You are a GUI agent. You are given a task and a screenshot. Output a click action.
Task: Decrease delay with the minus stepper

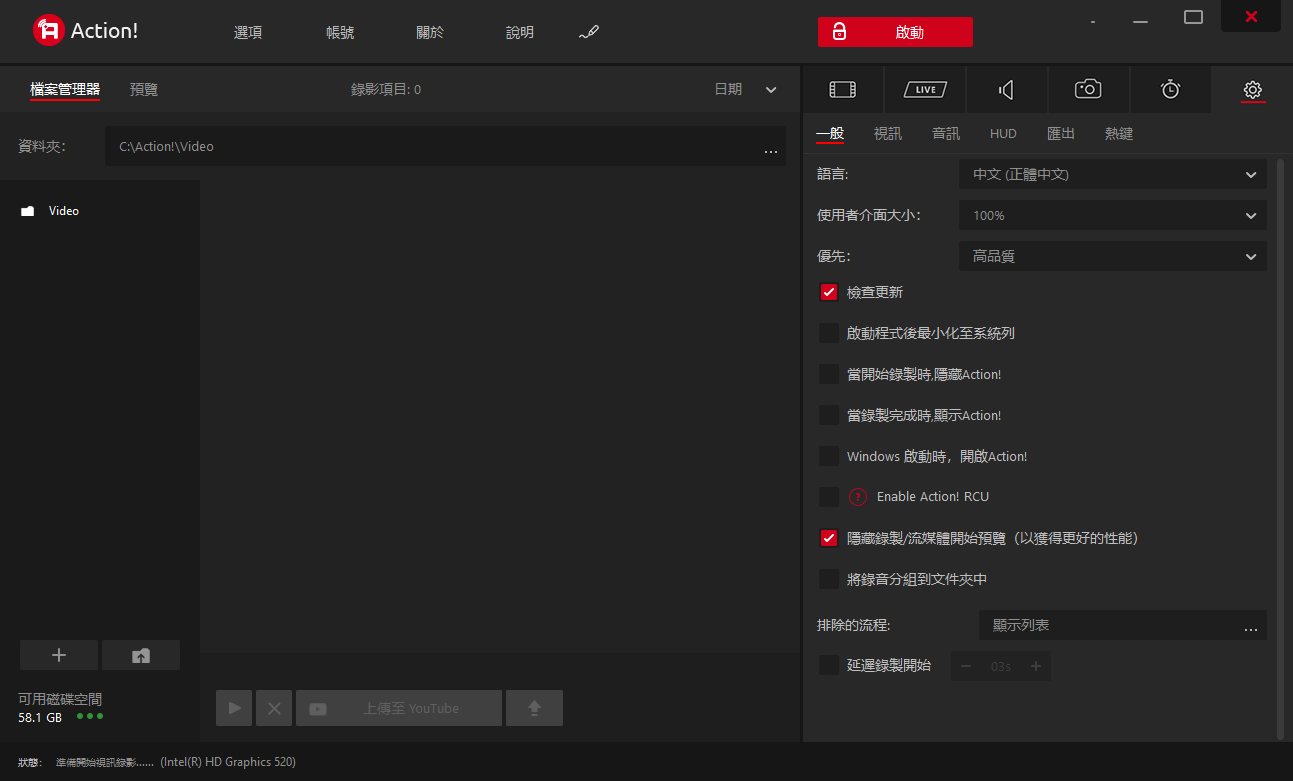966,666
